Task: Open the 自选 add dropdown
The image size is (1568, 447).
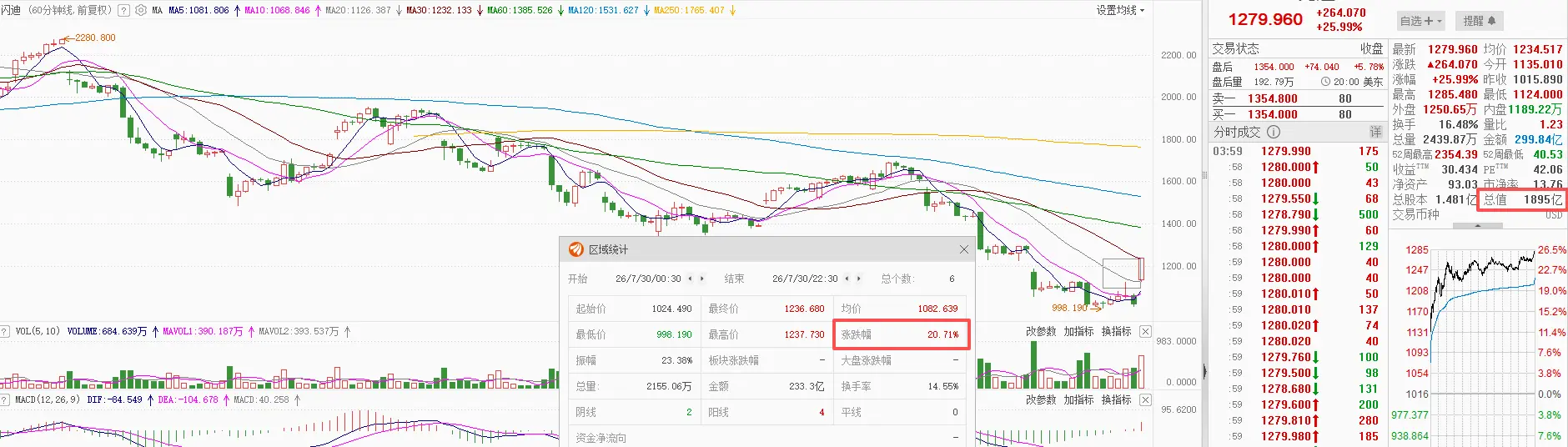Action: [1421, 21]
